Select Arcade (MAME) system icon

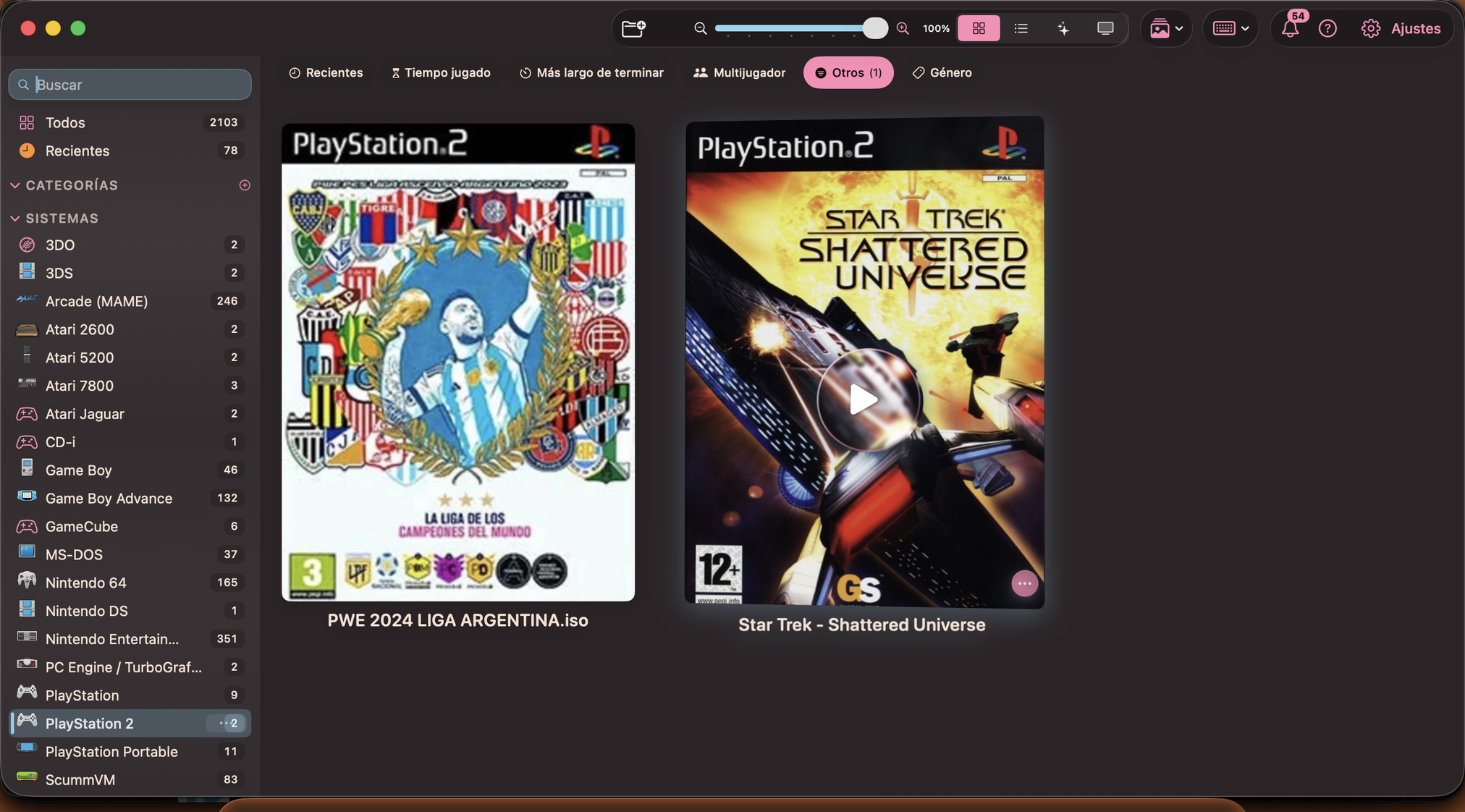27,300
